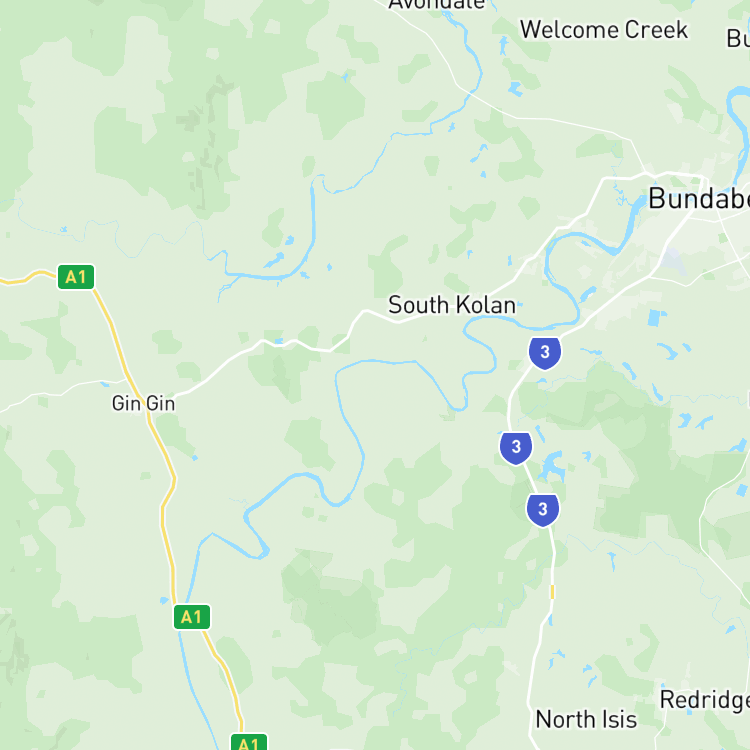Screen dimensions: 750x750
Task: Click the yellow road segment south of the route 3 shields
Action: point(552,592)
